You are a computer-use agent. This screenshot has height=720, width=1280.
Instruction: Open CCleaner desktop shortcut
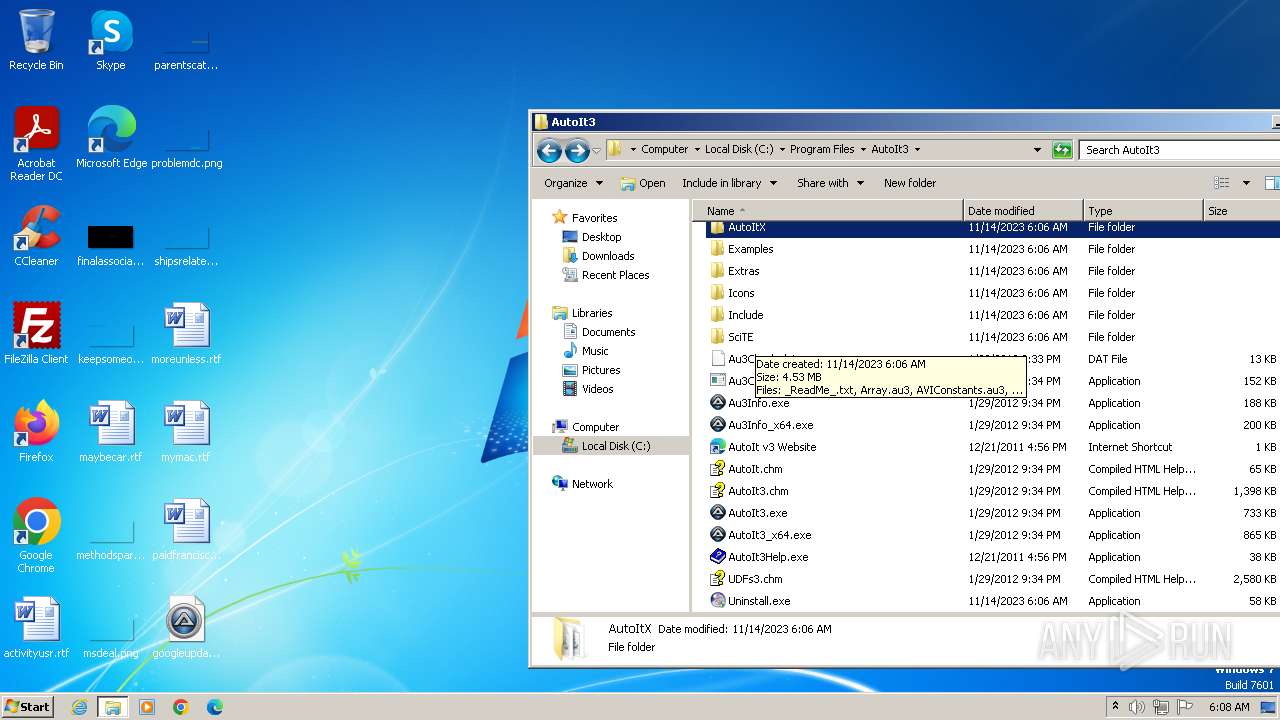(36, 236)
